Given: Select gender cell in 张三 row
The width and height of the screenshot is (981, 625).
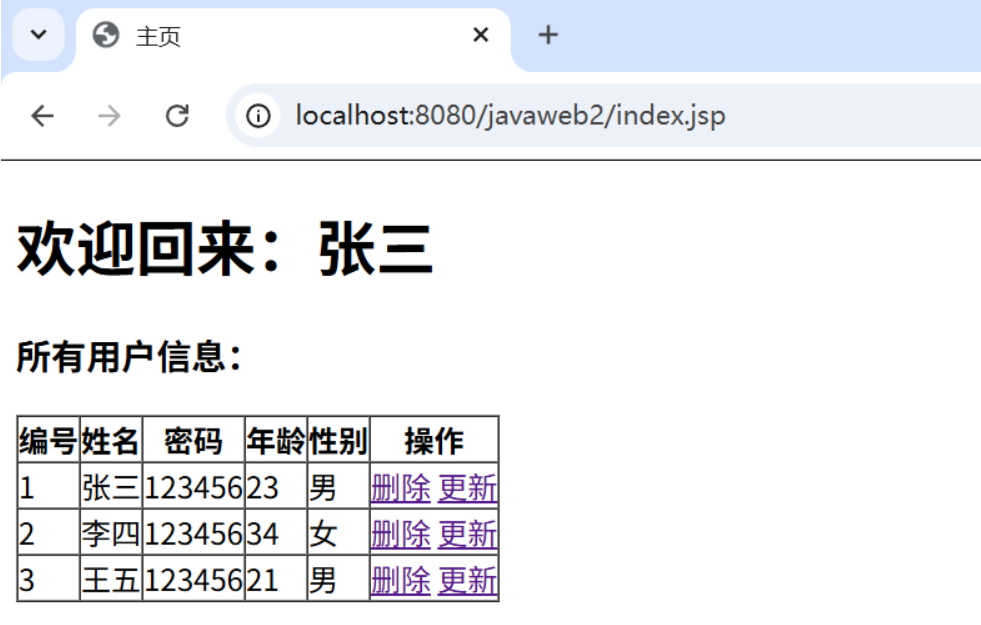Looking at the screenshot, I should click(338, 488).
